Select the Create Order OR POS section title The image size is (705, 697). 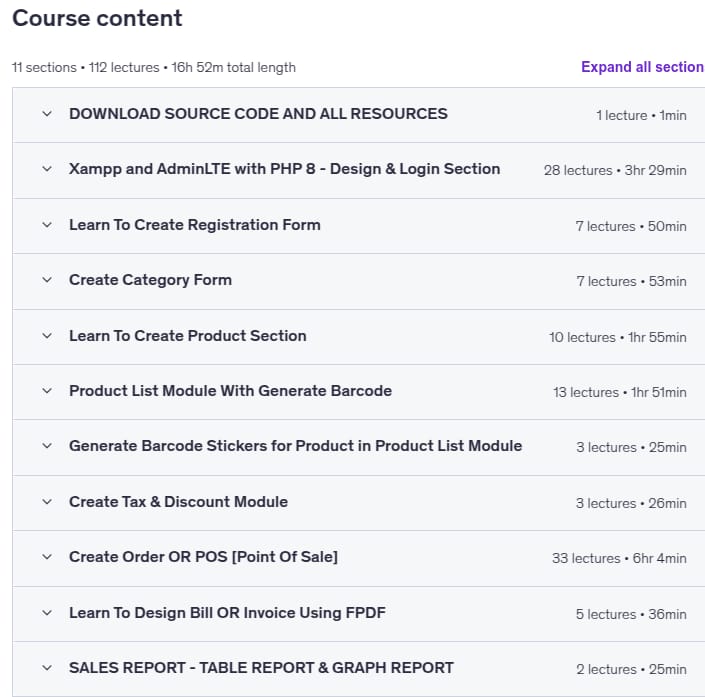tap(203, 557)
